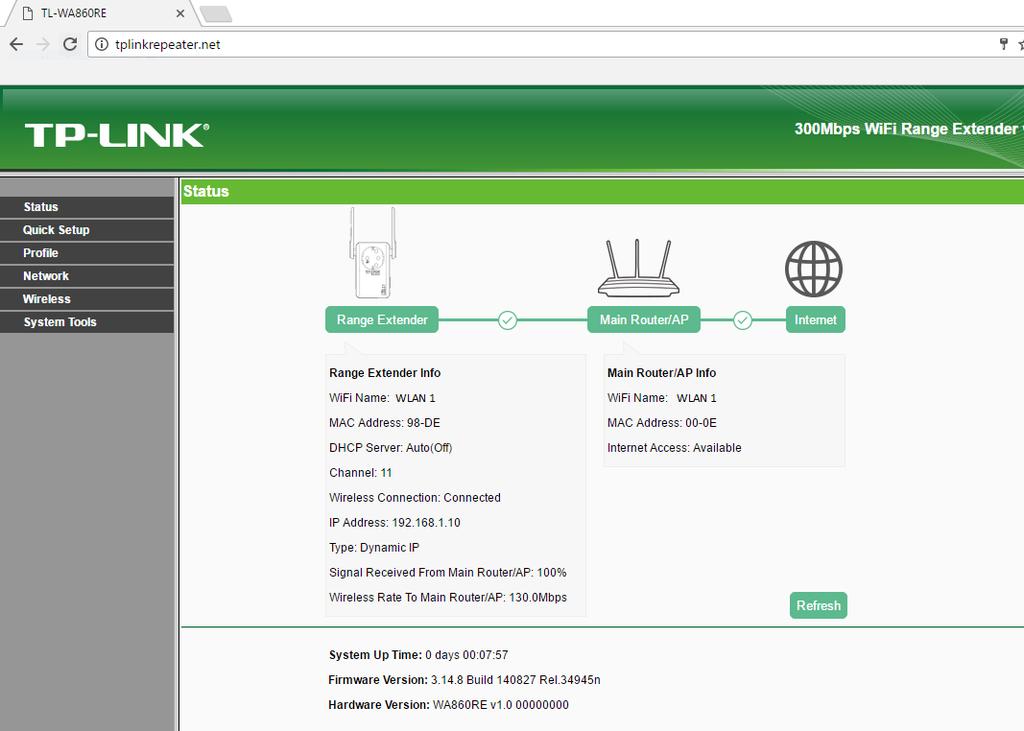Click the green Status section header
Viewport: 1024px width, 731px height.
[602, 191]
